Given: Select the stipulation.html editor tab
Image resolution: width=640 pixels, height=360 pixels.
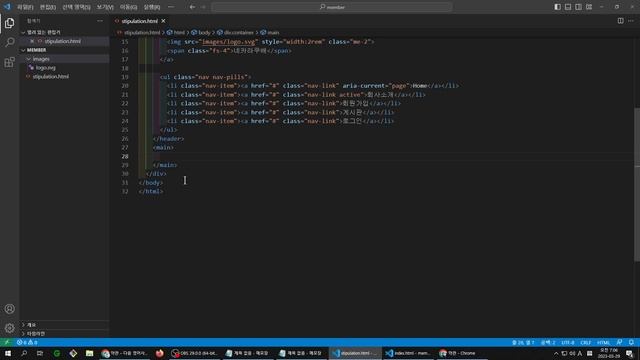Looking at the screenshot, I should pyautogui.click(x=139, y=21).
